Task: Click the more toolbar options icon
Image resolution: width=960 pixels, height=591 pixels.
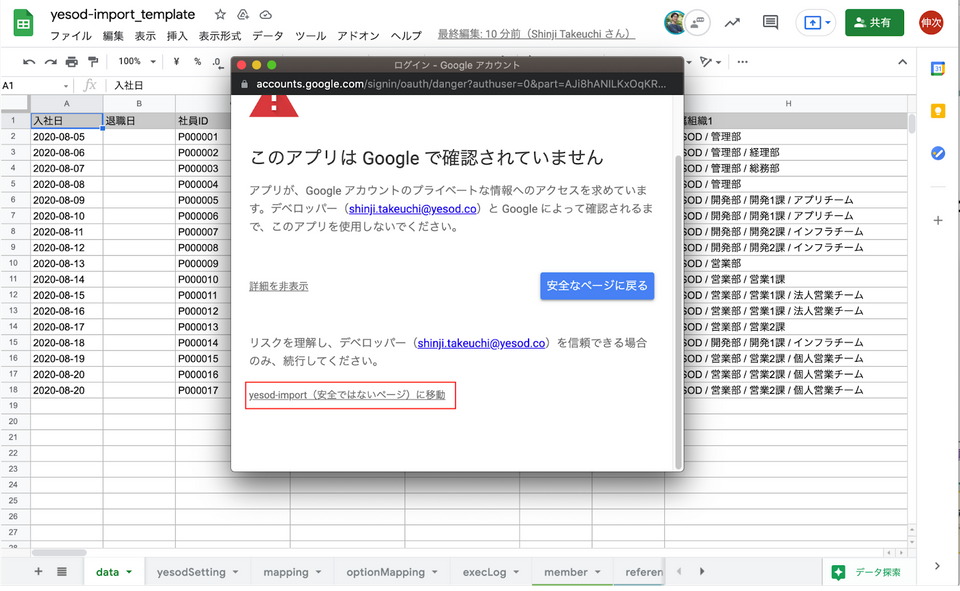Action: pos(743,62)
